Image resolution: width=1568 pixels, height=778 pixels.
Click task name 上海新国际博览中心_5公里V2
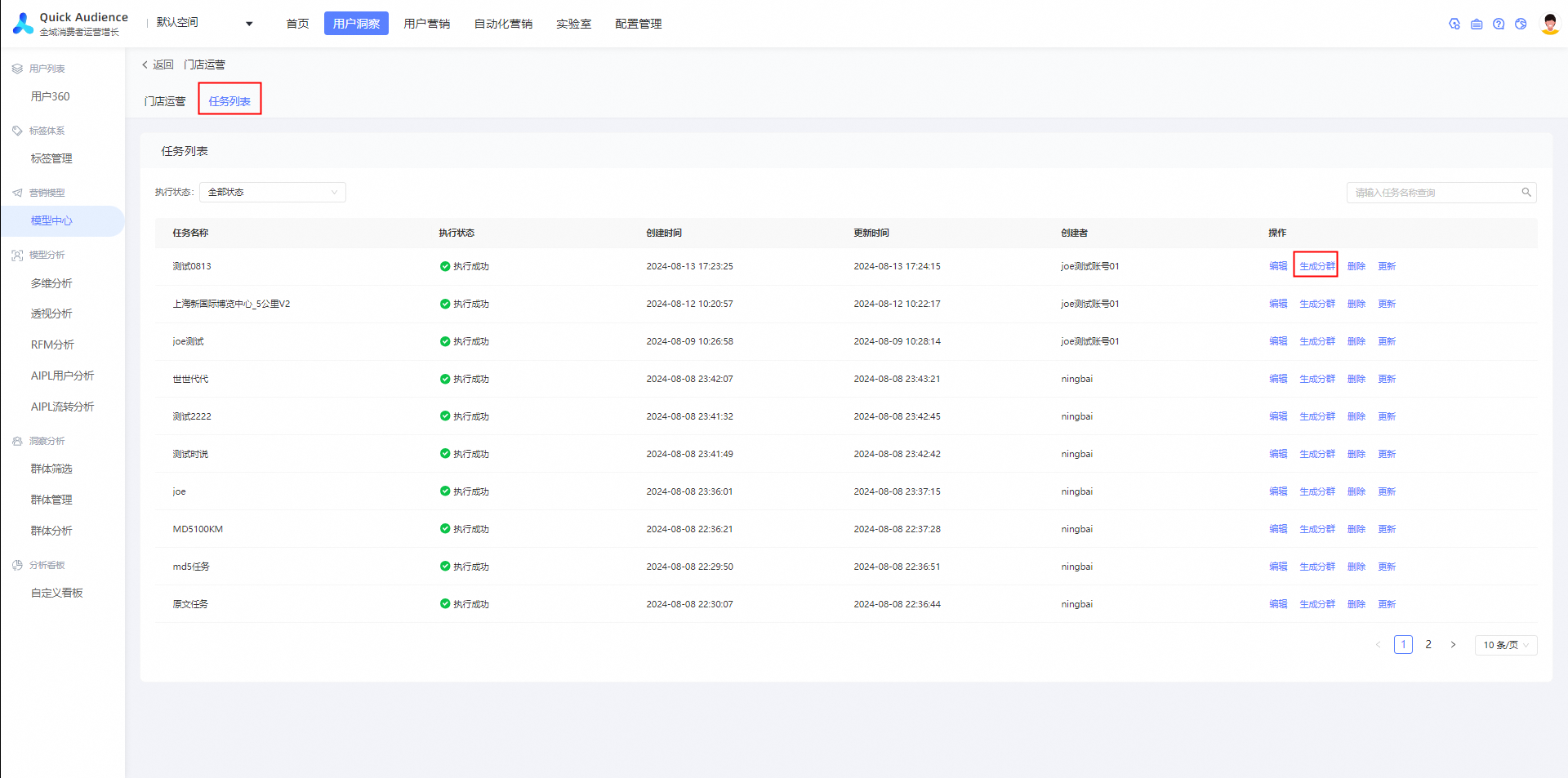coord(231,304)
